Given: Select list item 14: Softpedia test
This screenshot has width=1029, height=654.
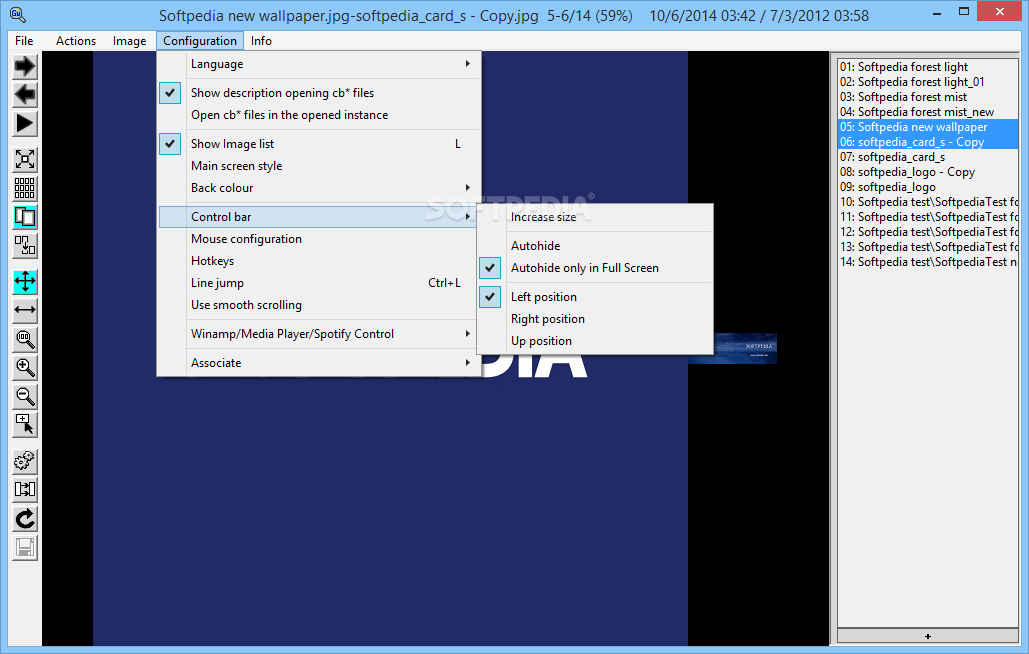Looking at the screenshot, I should click(x=928, y=262).
